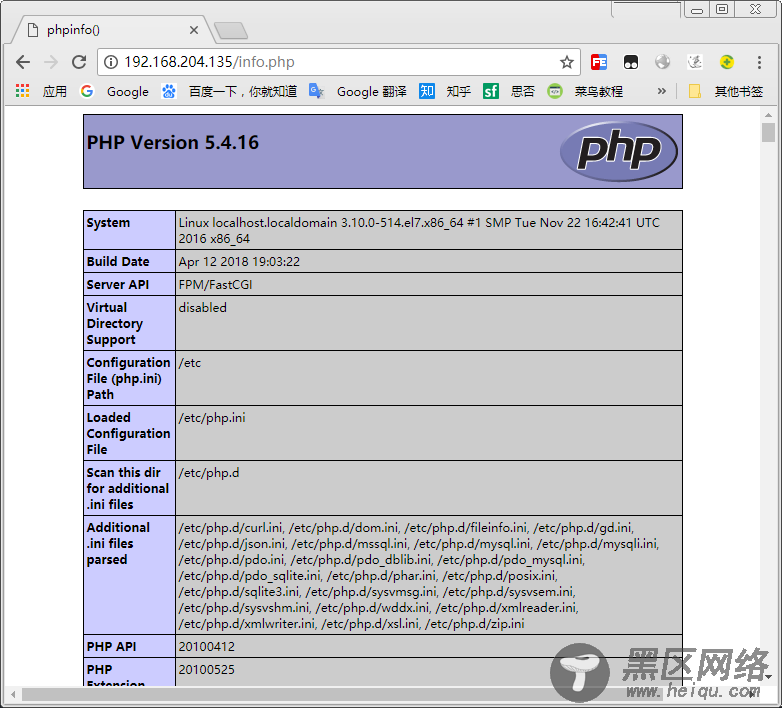Click the scroll-left arrow

pos(13,694)
